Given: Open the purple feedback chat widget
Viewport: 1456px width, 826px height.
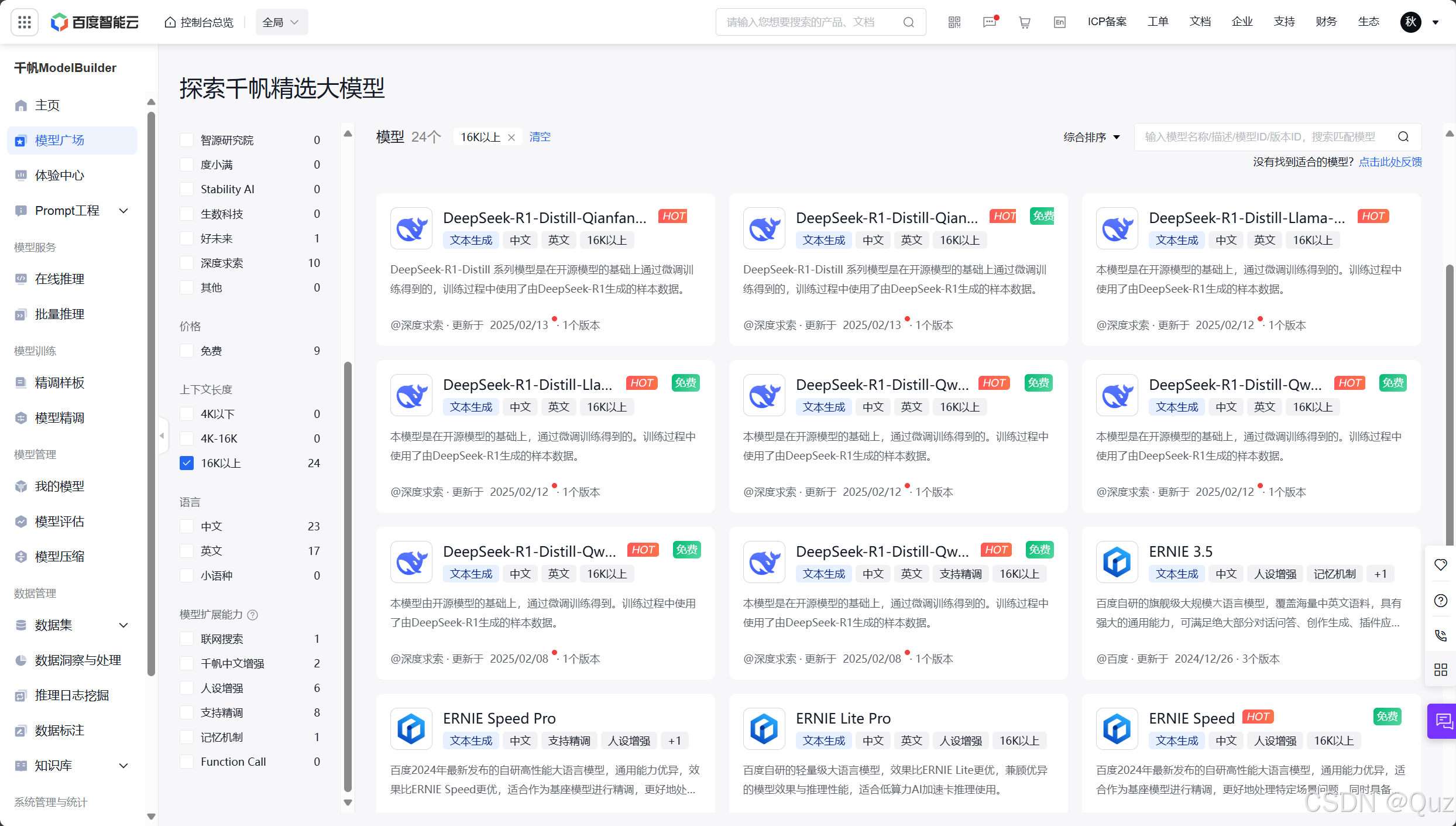Looking at the screenshot, I should pos(1443,721).
